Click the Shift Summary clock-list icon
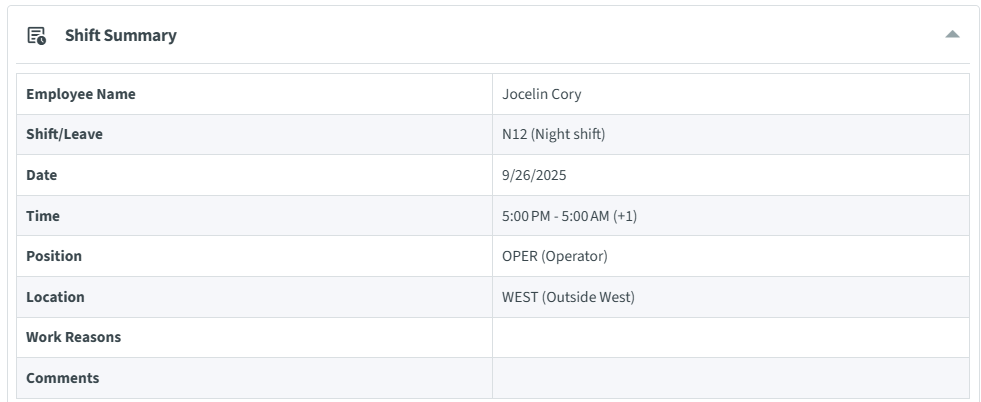981x402 pixels. (x=36, y=36)
